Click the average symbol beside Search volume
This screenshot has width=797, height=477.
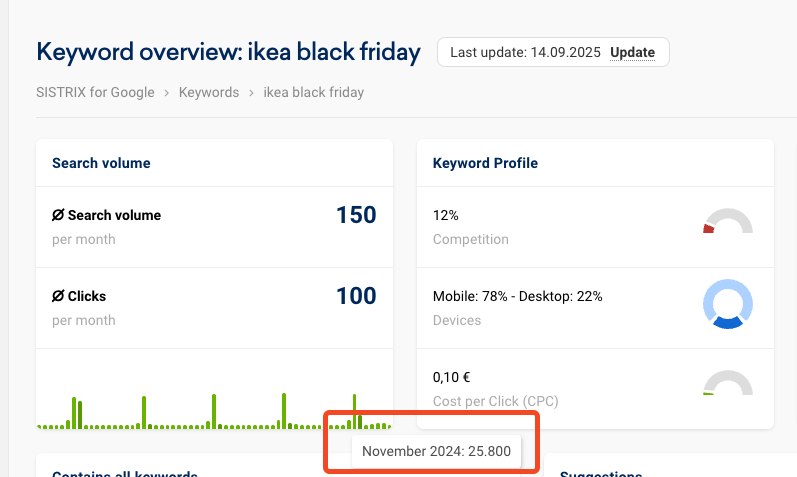point(58,215)
